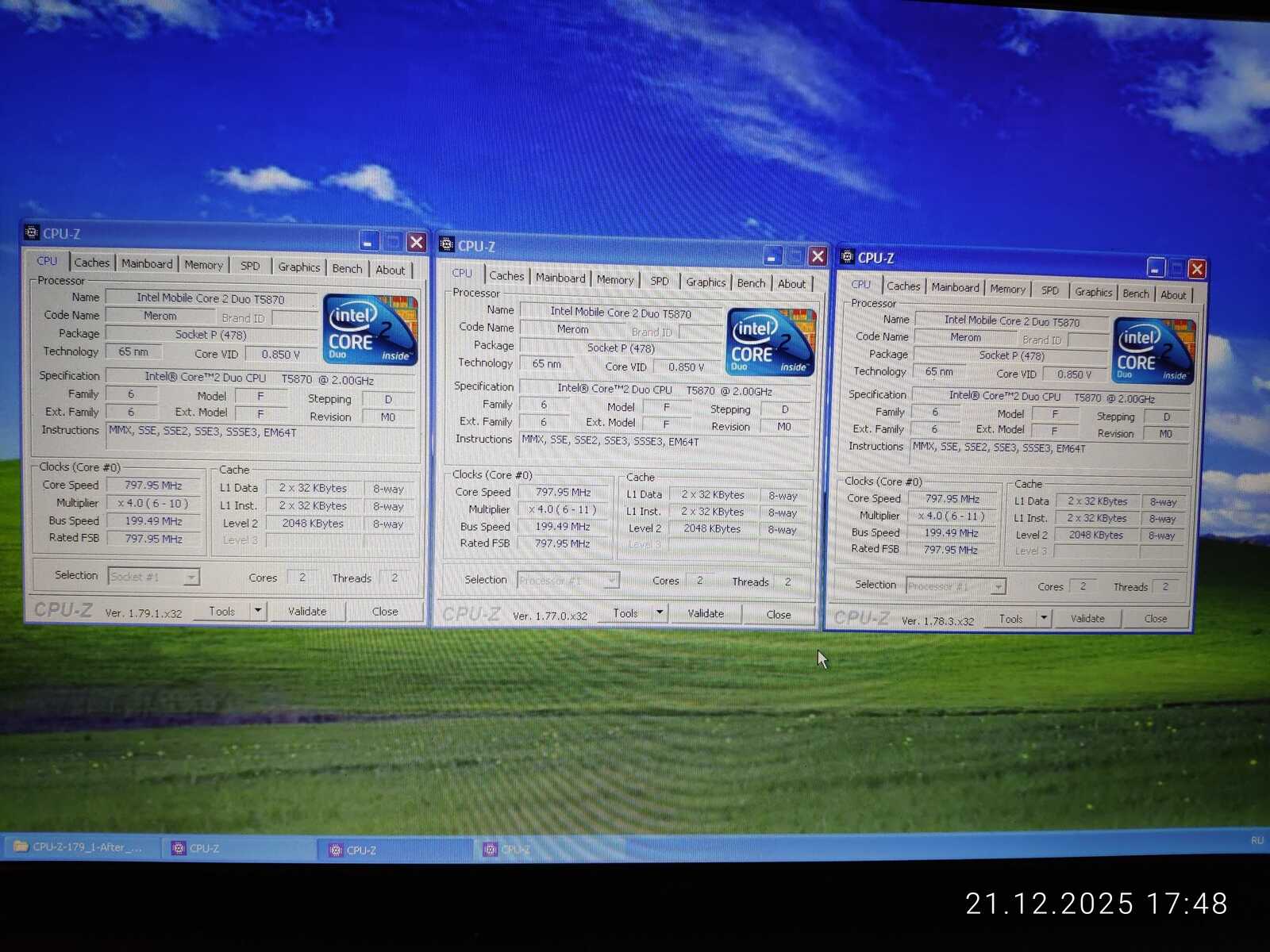Show Graphics tab in CPU-Z 1.77.0
Screen dimensions: 1270x952
[x=706, y=282]
